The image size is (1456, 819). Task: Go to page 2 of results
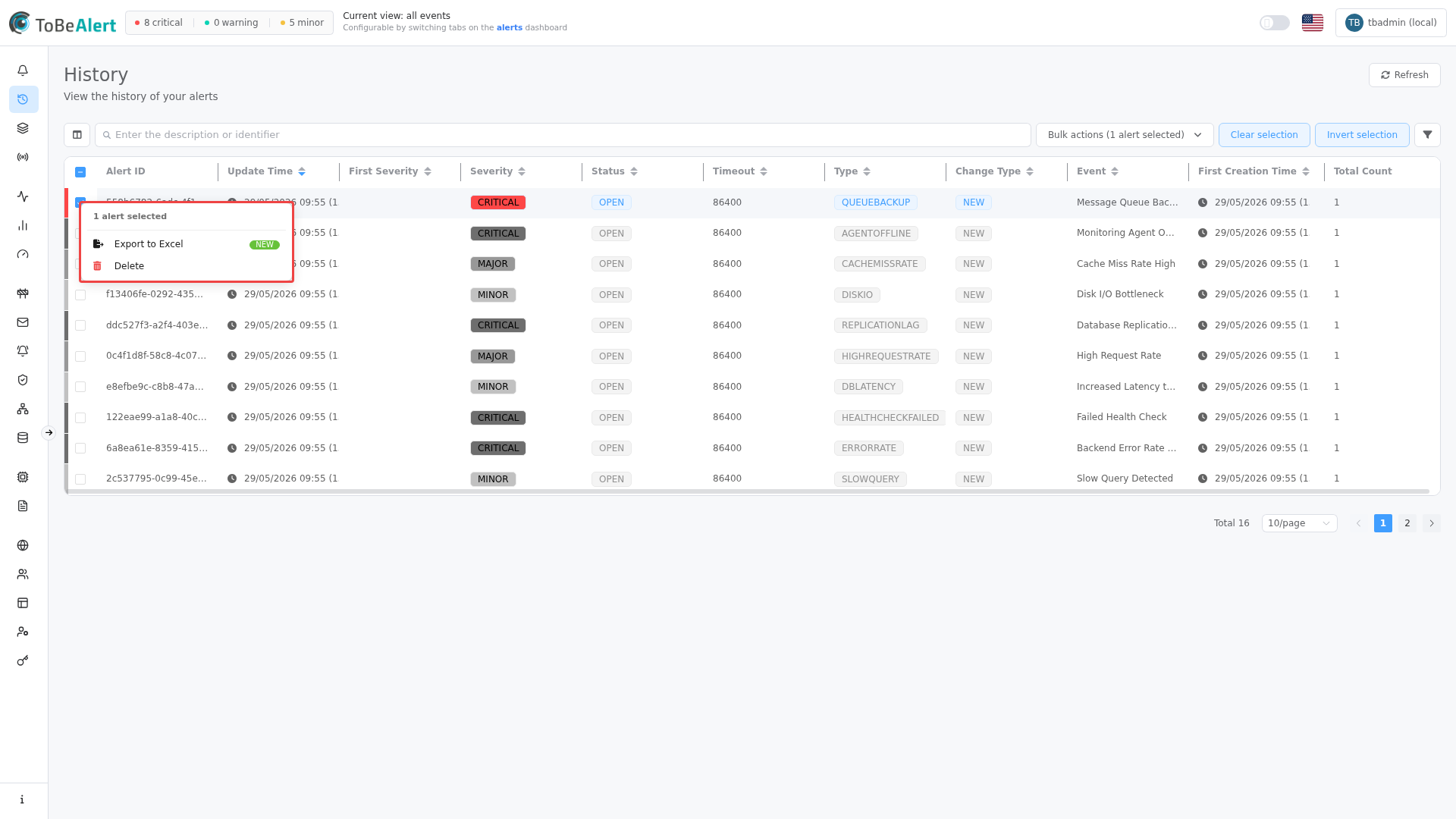click(x=1407, y=523)
